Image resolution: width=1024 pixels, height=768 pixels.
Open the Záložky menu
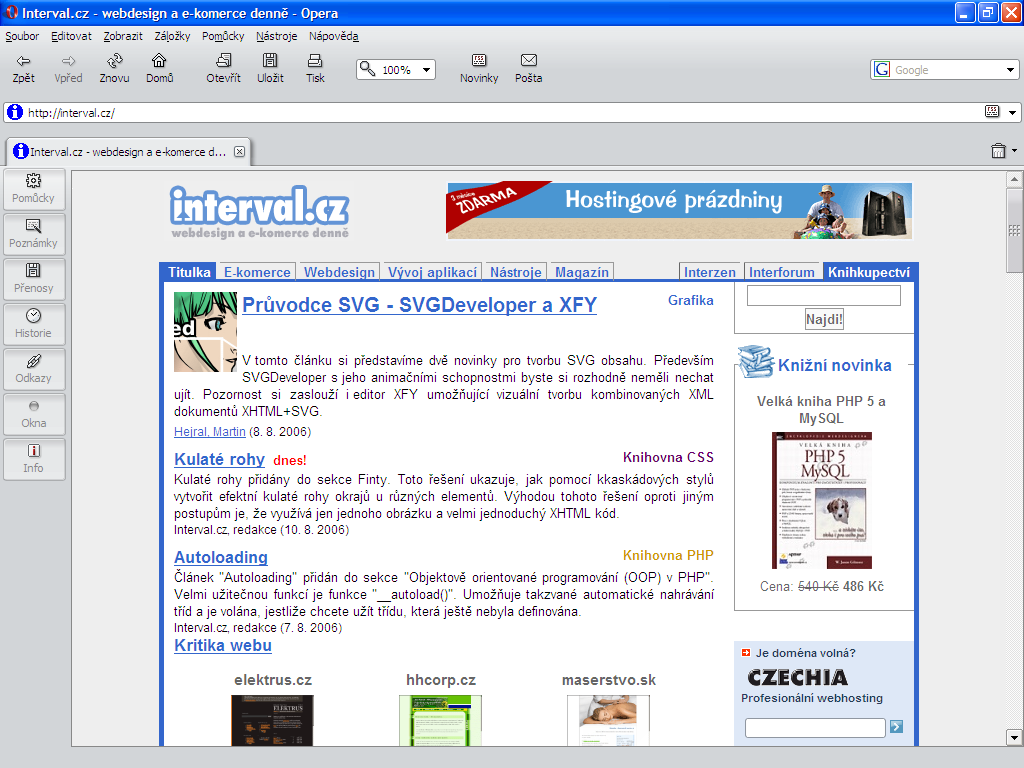tap(172, 36)
